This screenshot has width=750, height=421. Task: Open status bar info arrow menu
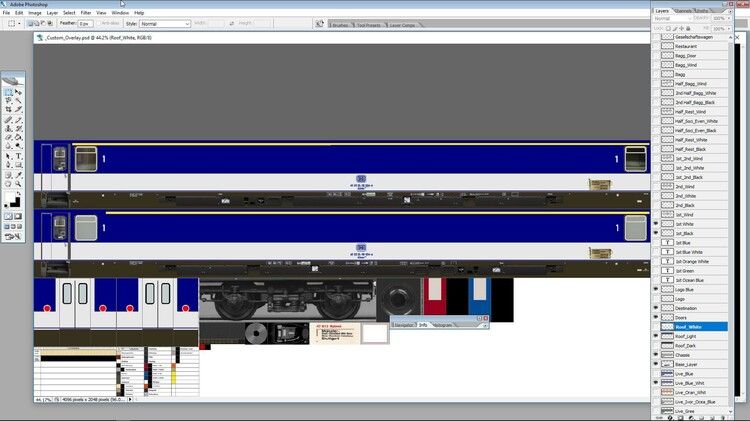click(130, 399)
